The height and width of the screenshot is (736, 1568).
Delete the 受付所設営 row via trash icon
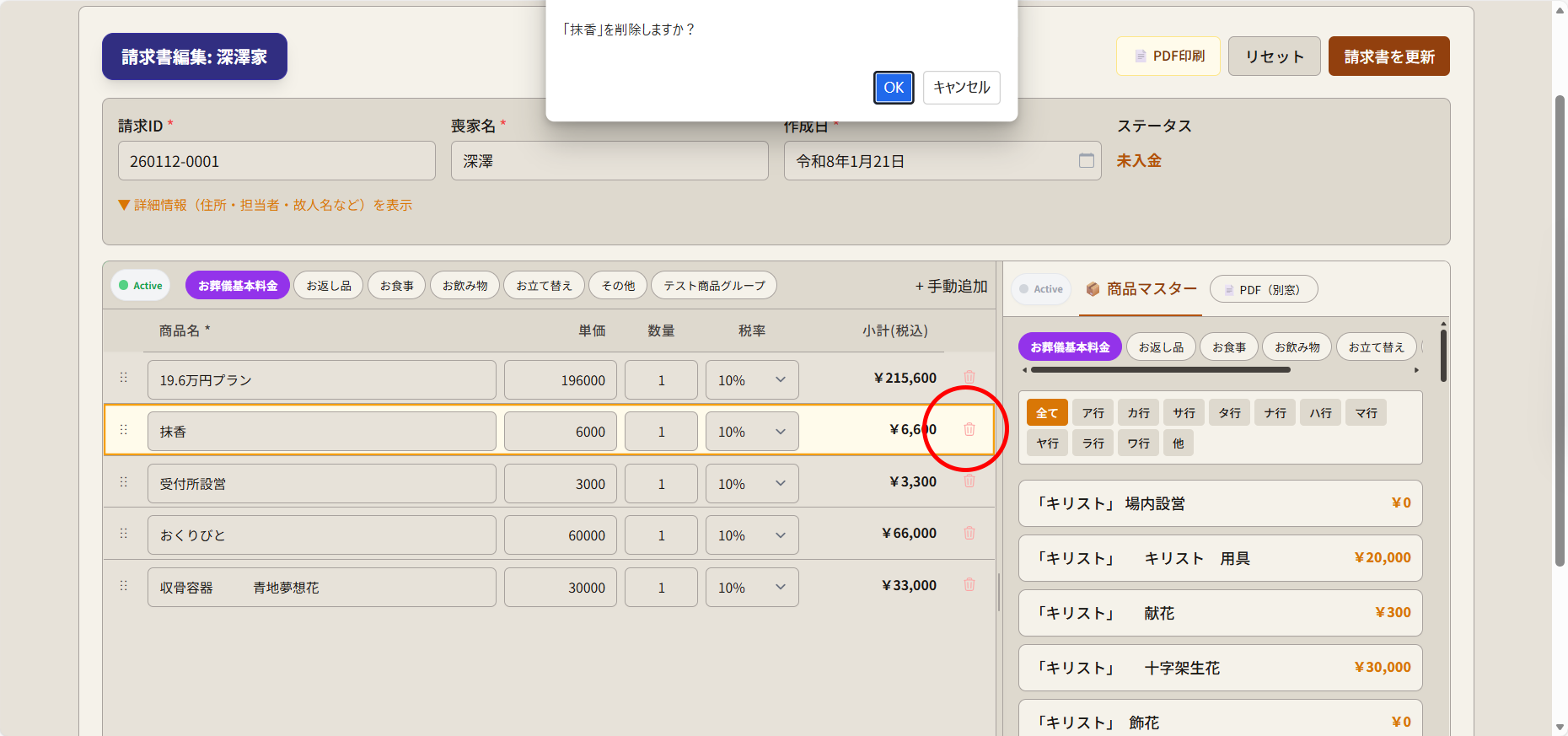[x=969, y=481]
